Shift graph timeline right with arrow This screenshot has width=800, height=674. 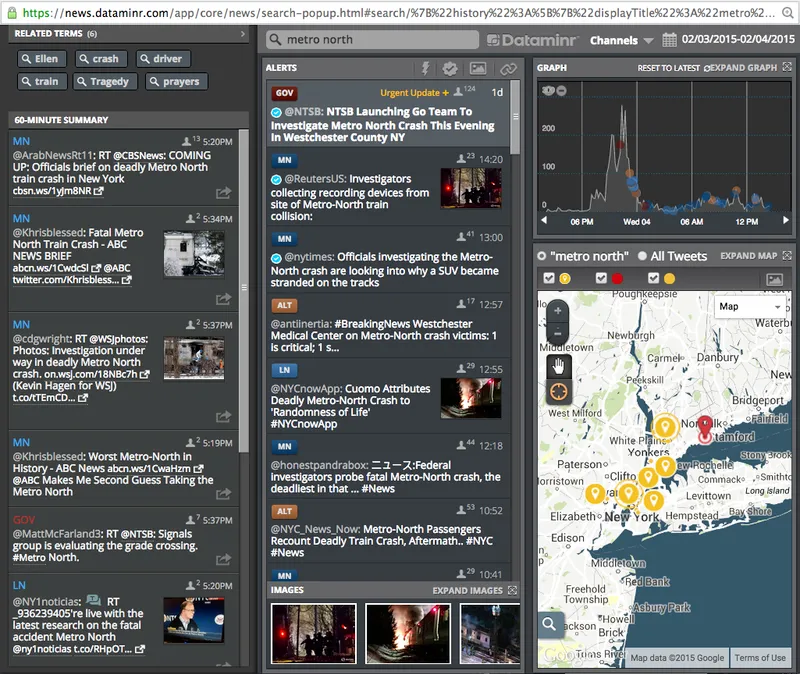coord(786,220)
